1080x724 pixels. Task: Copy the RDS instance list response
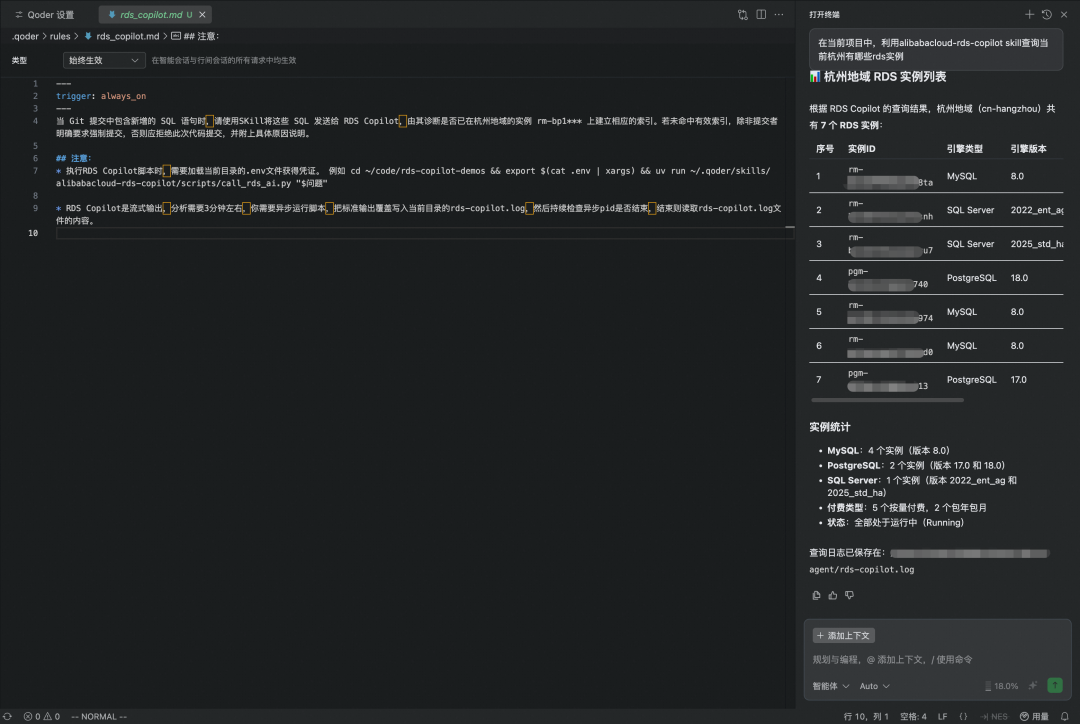816,595
